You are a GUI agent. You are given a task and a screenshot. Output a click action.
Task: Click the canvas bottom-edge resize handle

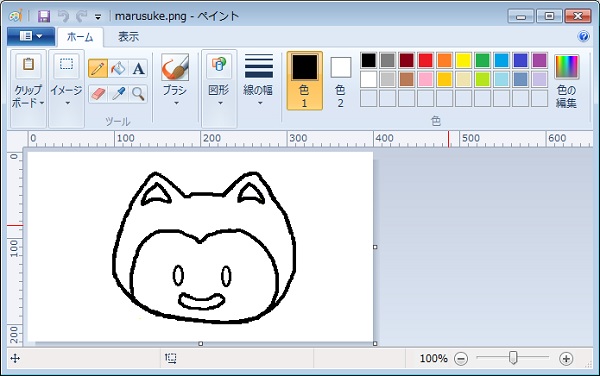(x=201, y=343)
